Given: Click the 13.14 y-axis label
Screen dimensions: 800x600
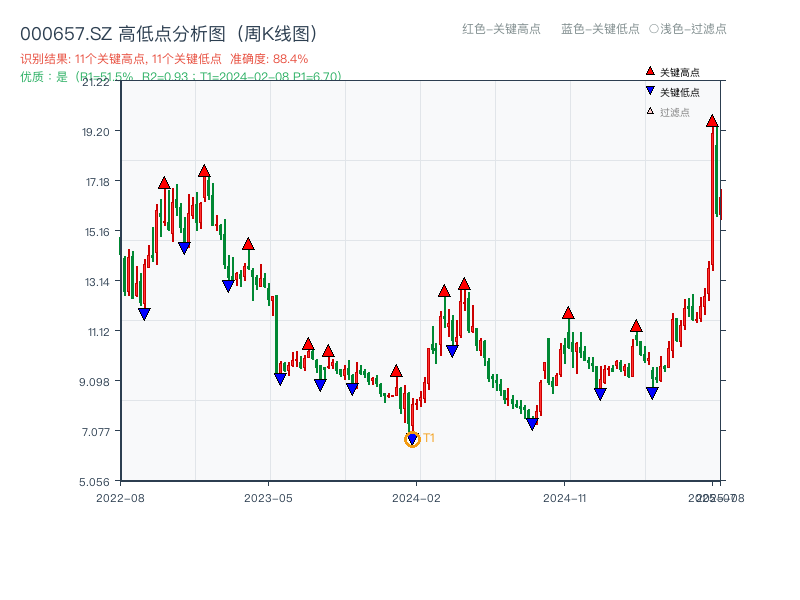Looking at the screenshot, I should (97, 282).
